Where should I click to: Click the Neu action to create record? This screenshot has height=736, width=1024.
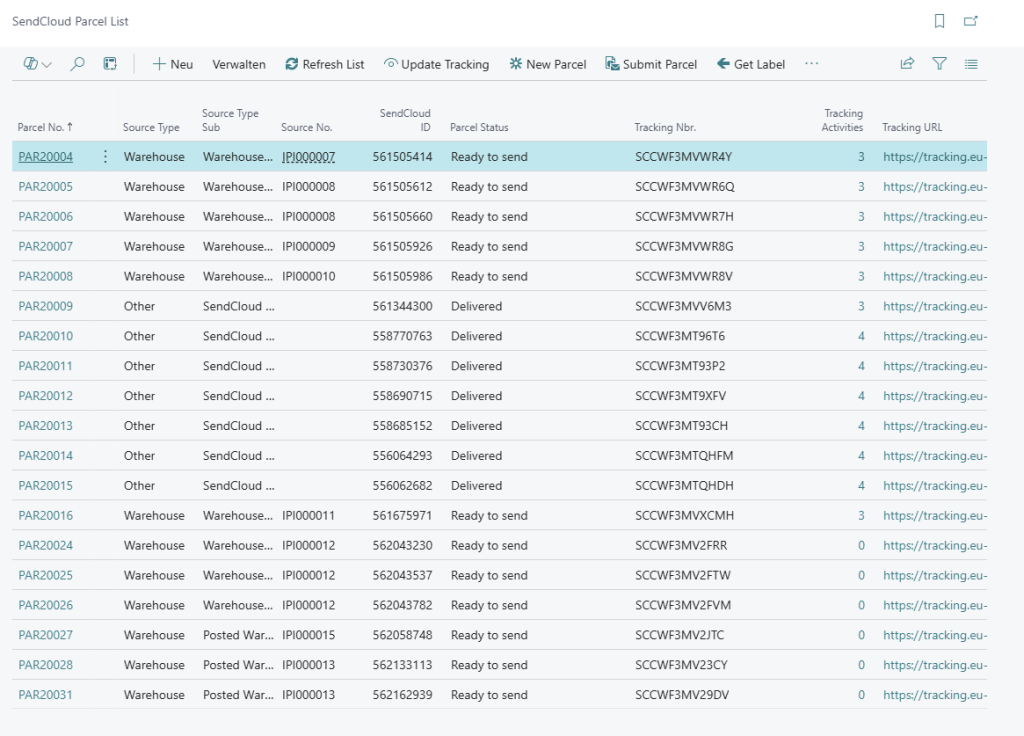173,64
